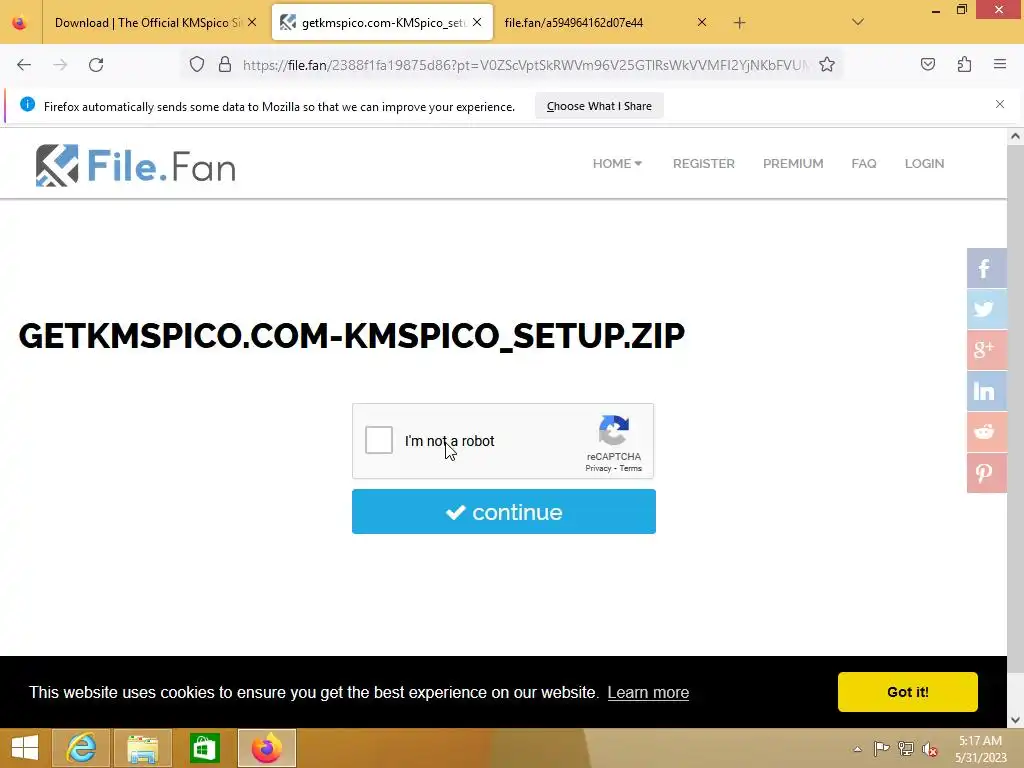Expand the list all tabs chevron
The image size is (1024, 768).
click(x=857, y=23)
